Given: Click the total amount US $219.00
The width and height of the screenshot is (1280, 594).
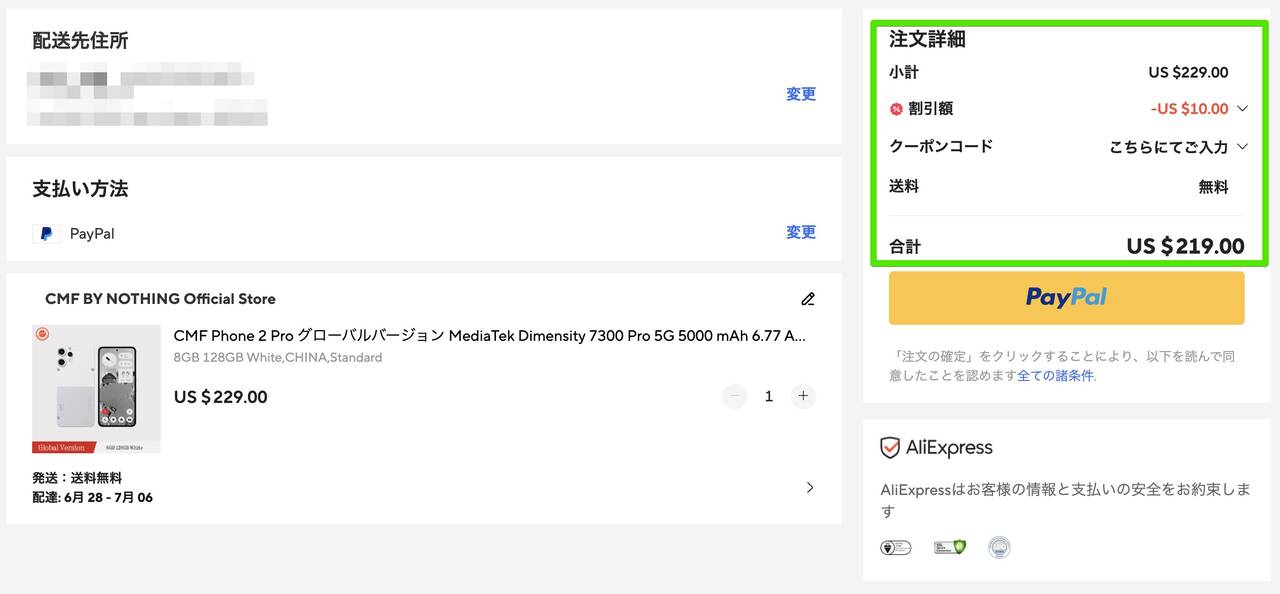Looking at the screenshot, I should coord(1185,246).
